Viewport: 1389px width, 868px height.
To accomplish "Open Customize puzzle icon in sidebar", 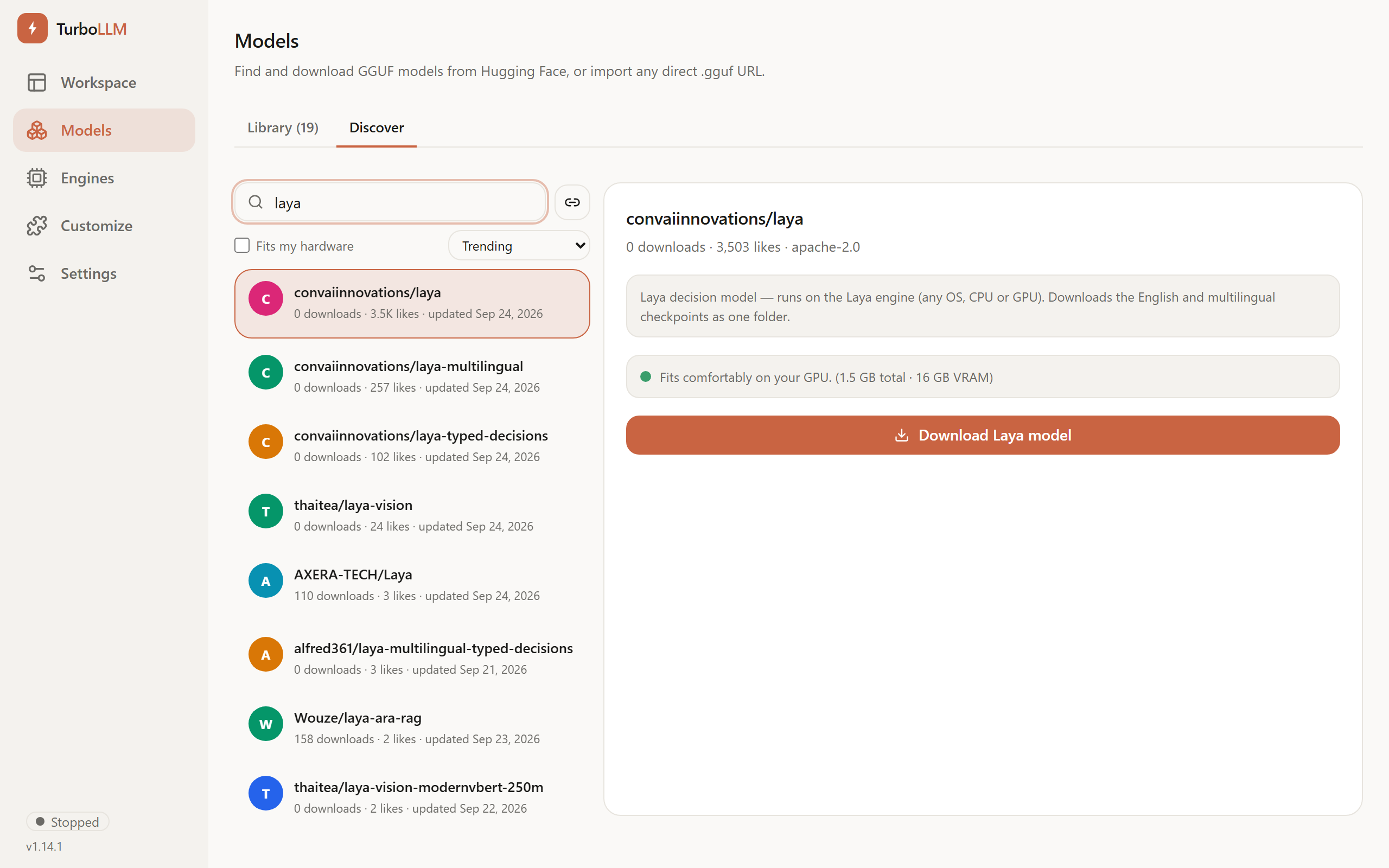I will tap(37, 226).
